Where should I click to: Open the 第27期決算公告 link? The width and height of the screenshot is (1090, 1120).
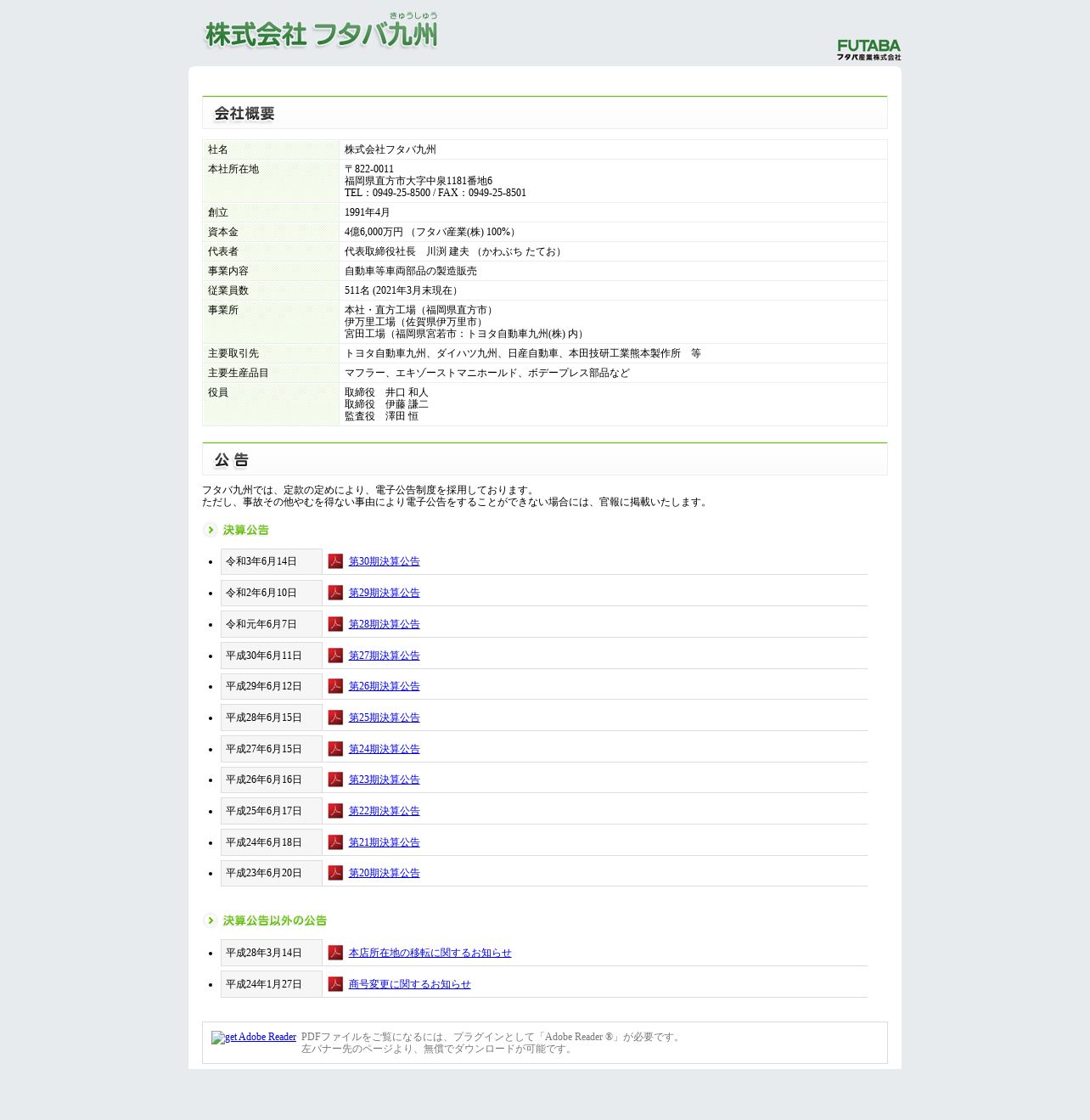coord(384,656)
